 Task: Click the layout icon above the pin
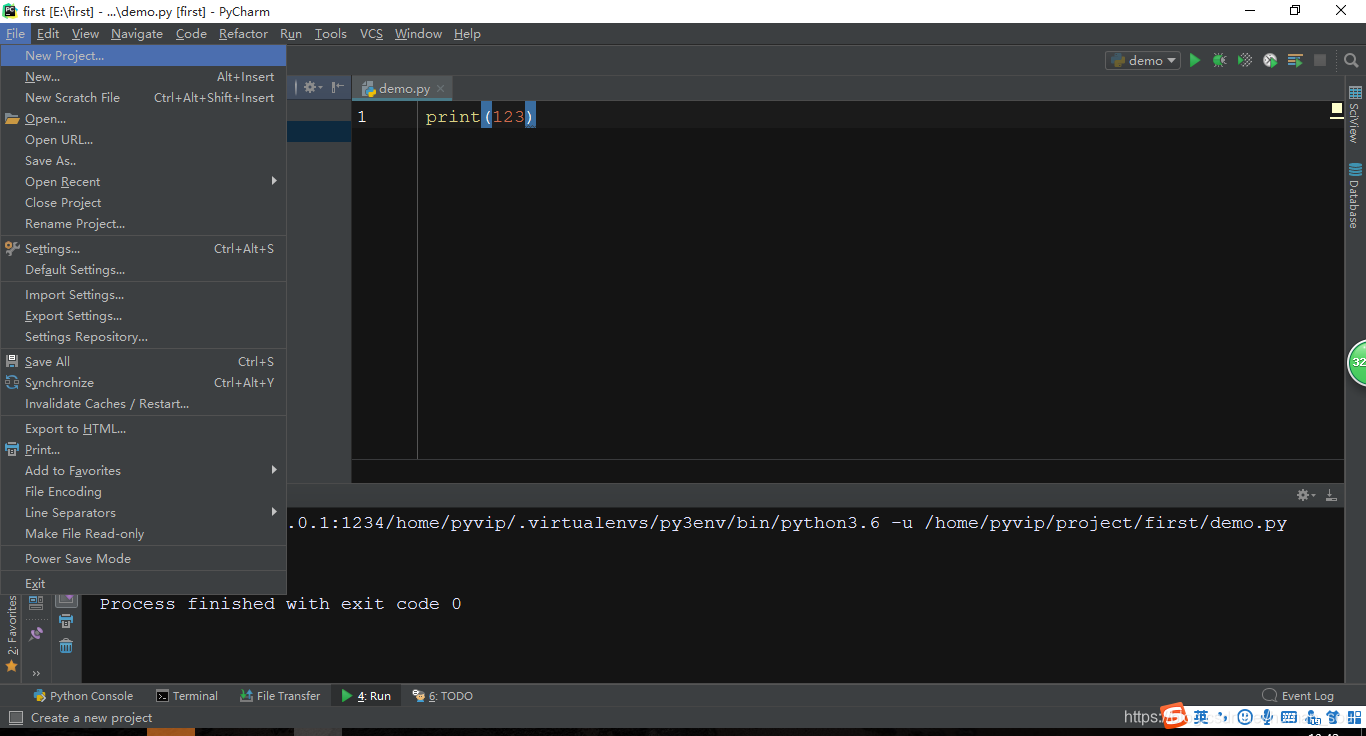point(36,603)
